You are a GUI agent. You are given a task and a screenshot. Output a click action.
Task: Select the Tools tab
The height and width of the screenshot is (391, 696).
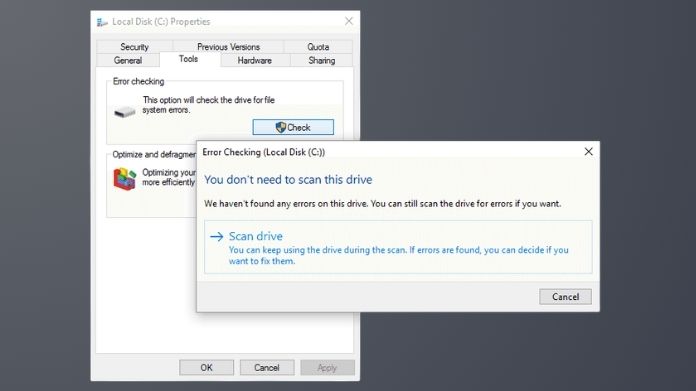coord(189,59)
